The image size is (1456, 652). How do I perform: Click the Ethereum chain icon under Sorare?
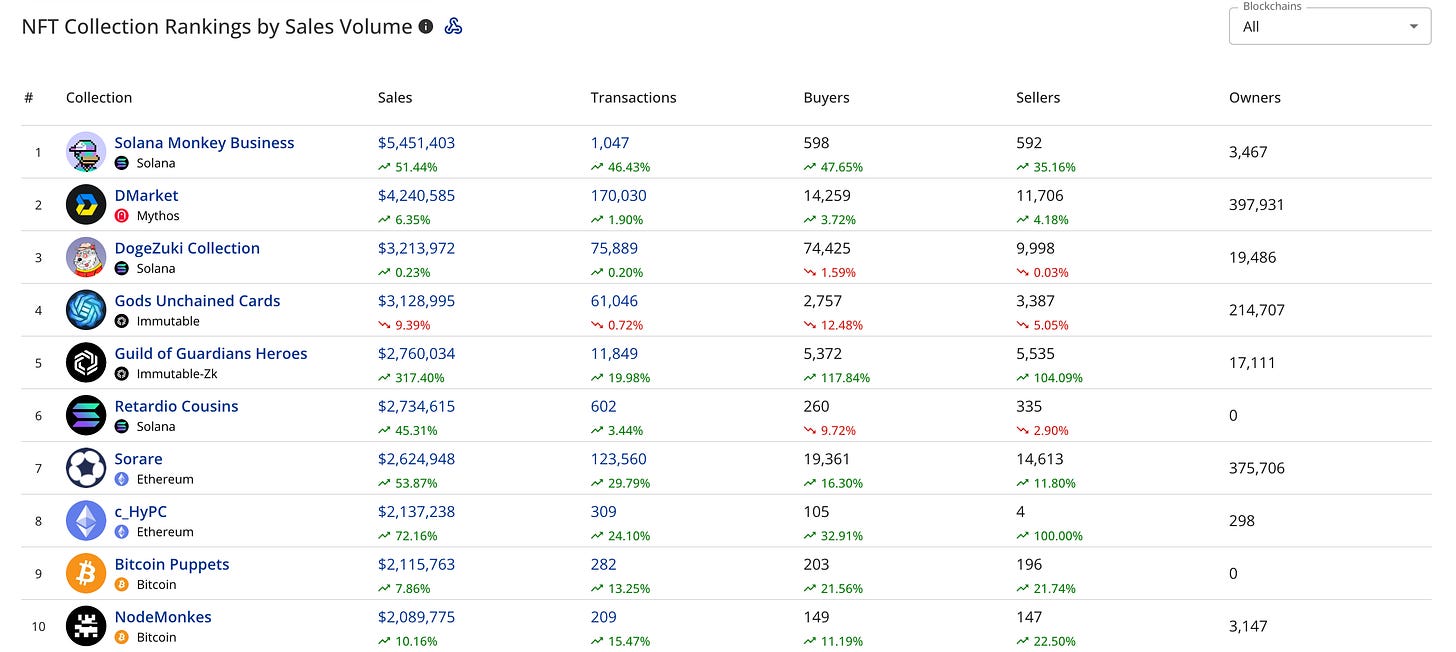[x=122, y=479]
